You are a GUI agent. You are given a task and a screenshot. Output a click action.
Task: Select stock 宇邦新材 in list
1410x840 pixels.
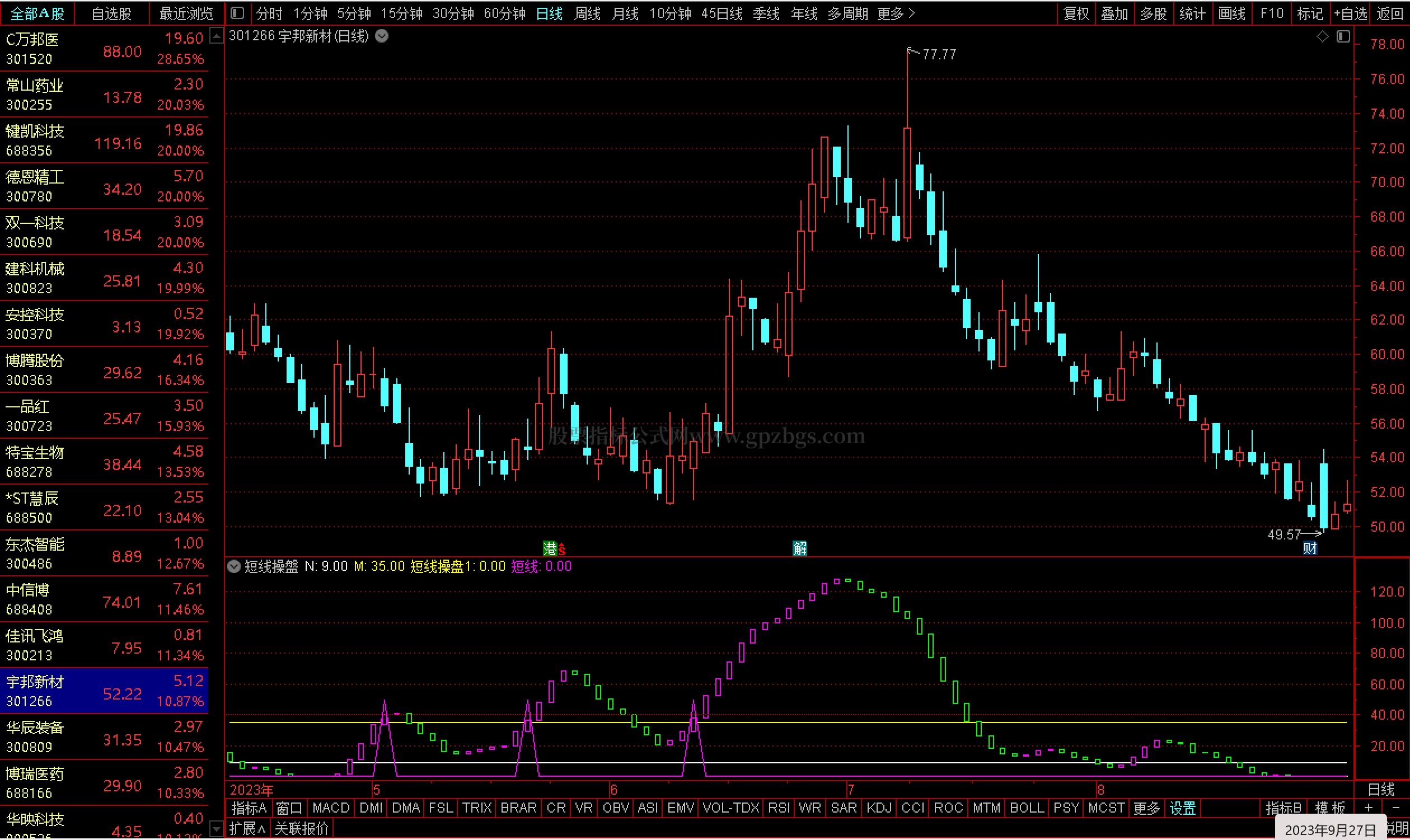(104, 691)
